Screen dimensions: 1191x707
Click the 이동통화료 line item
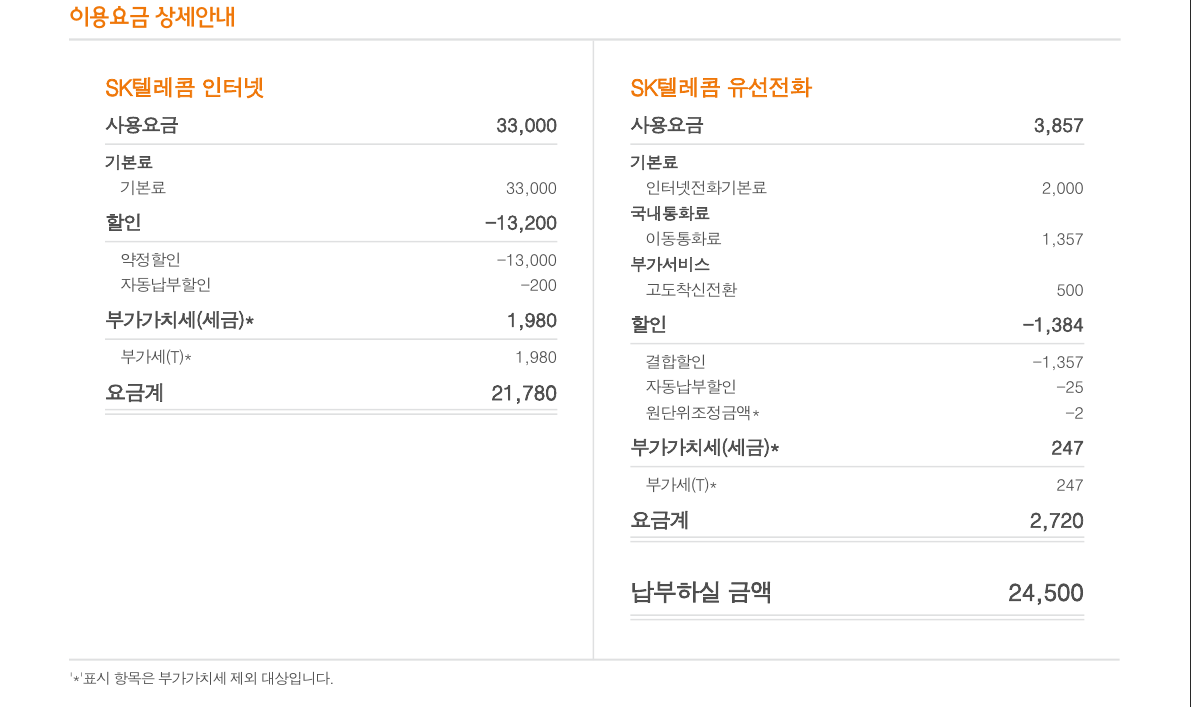click(683, 239)
